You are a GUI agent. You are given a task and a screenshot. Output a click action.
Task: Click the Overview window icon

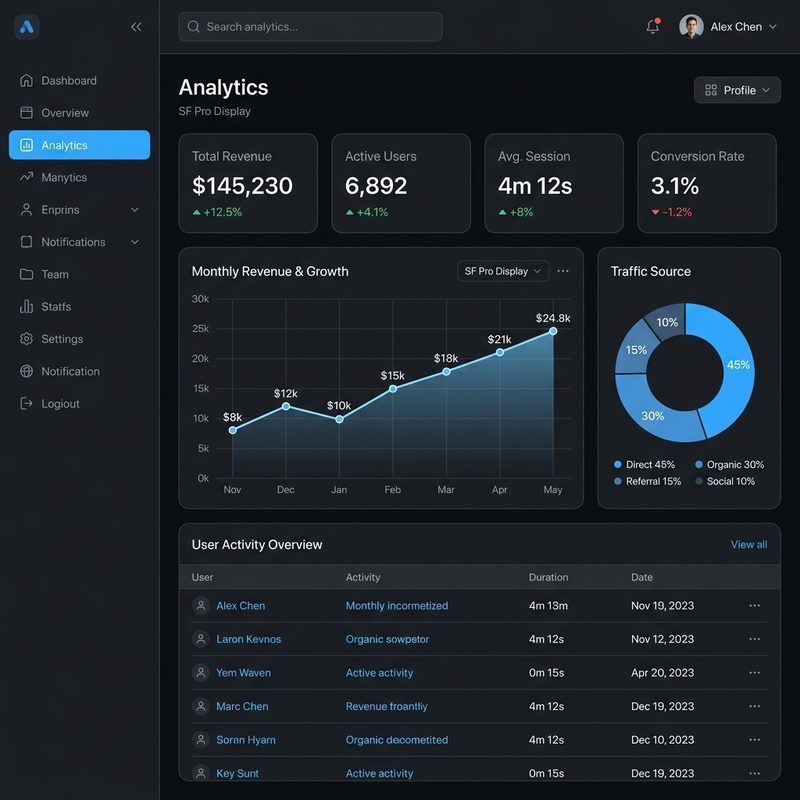tap(26, 113)
